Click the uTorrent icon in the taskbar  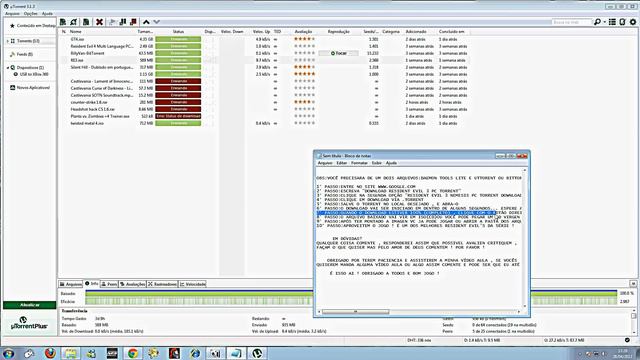[x=257, y=353]
